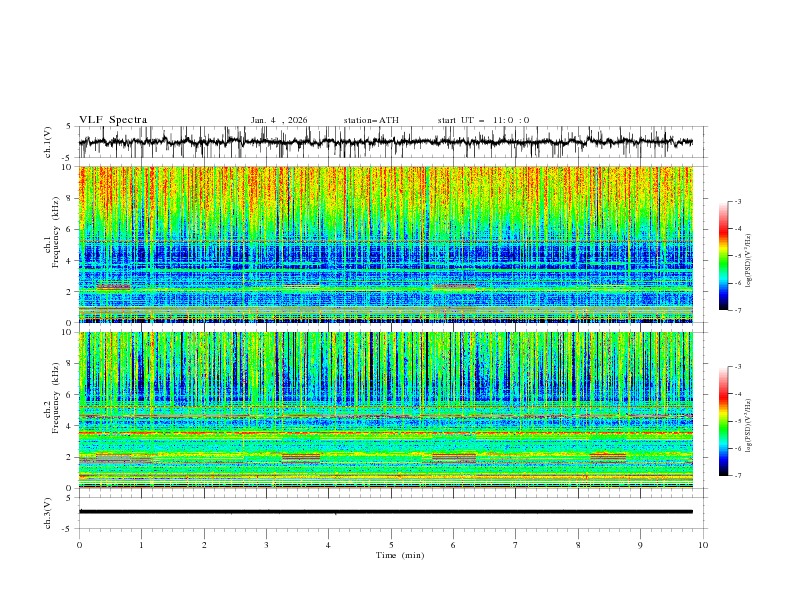Click the ch.1 voltage waveform trace

click(x=386, y=142)
